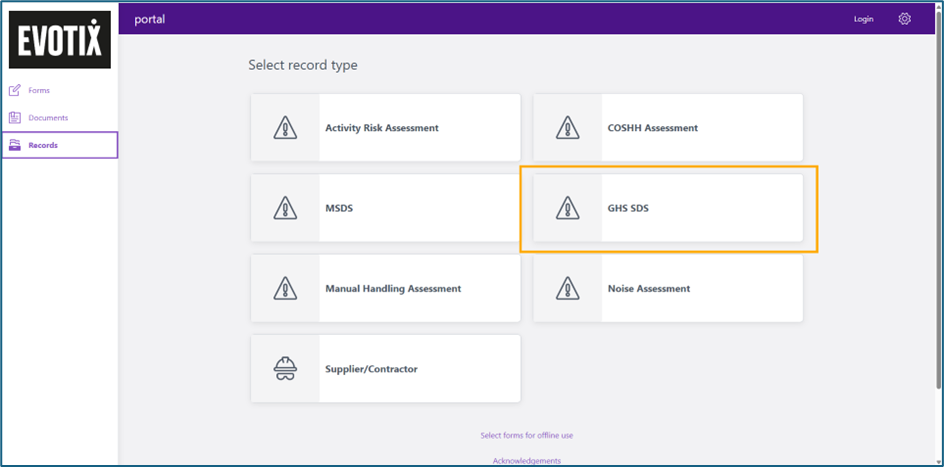Choose the Noise Assessment record type label
Viewport: 944px width, 467px height.
coord(648,288)
